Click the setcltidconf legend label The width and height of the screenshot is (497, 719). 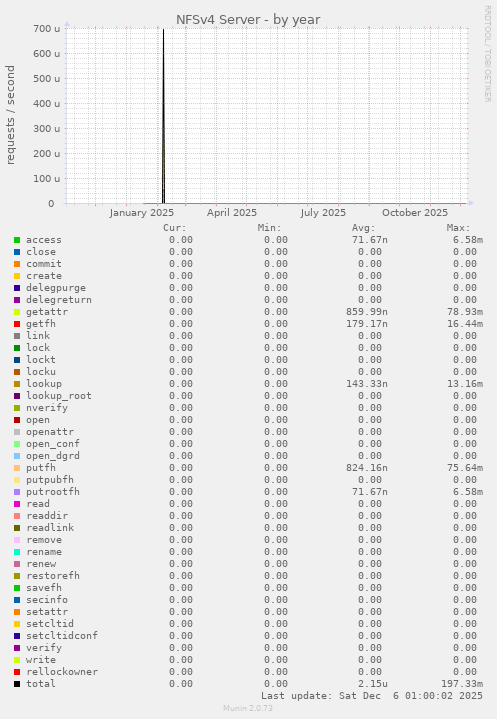pyautogui.click(x=62, y=636)
